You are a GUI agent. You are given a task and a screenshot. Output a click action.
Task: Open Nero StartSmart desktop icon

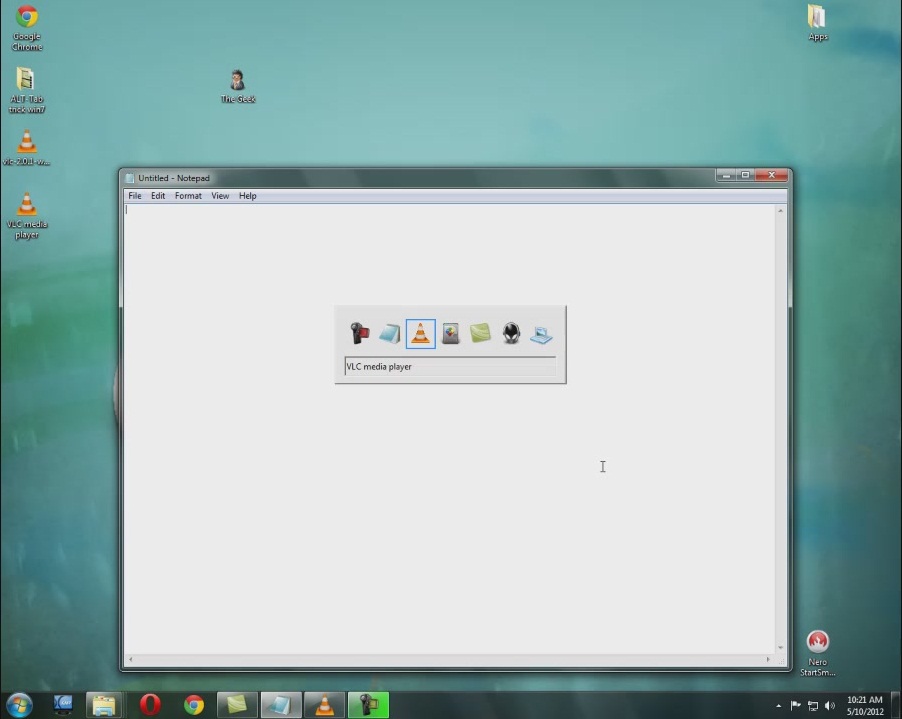click(x=818, y=641)
